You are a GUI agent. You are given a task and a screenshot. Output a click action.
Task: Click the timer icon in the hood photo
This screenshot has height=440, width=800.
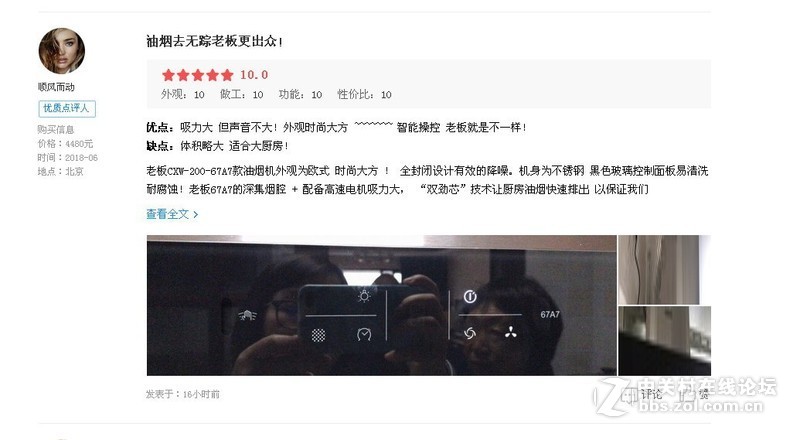(364, 334)
